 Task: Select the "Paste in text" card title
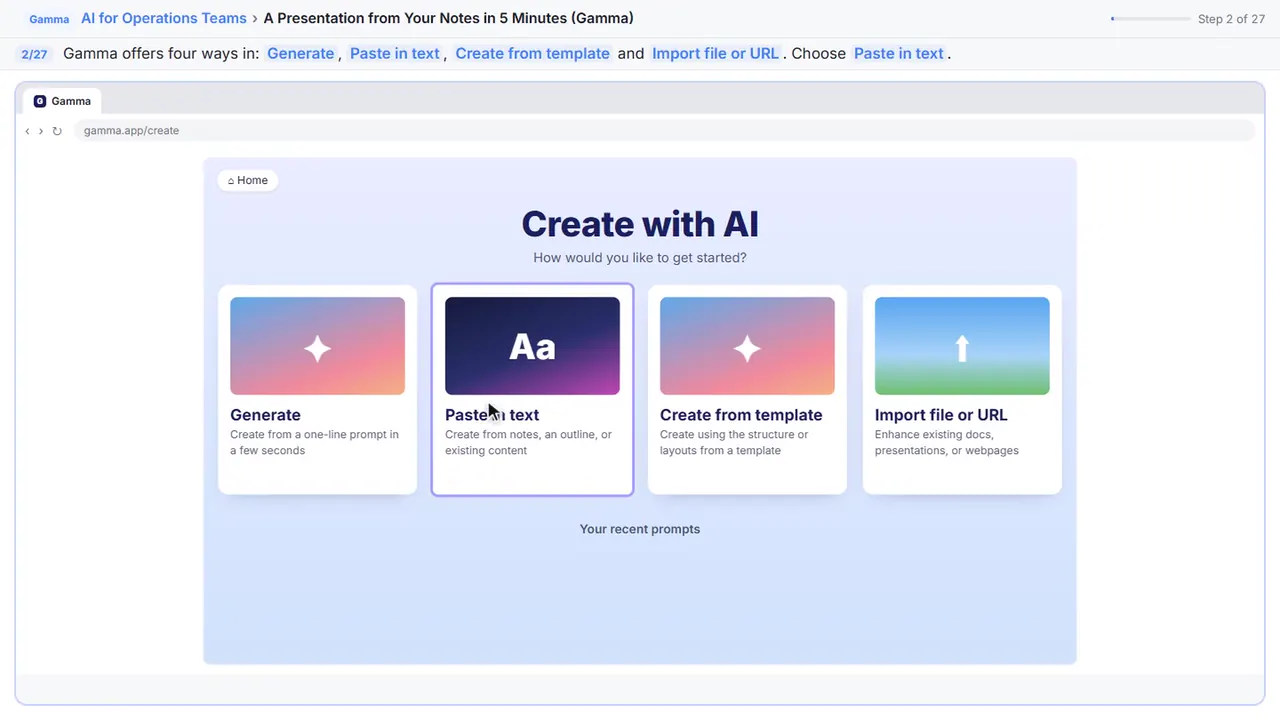[x=492, y=415]
